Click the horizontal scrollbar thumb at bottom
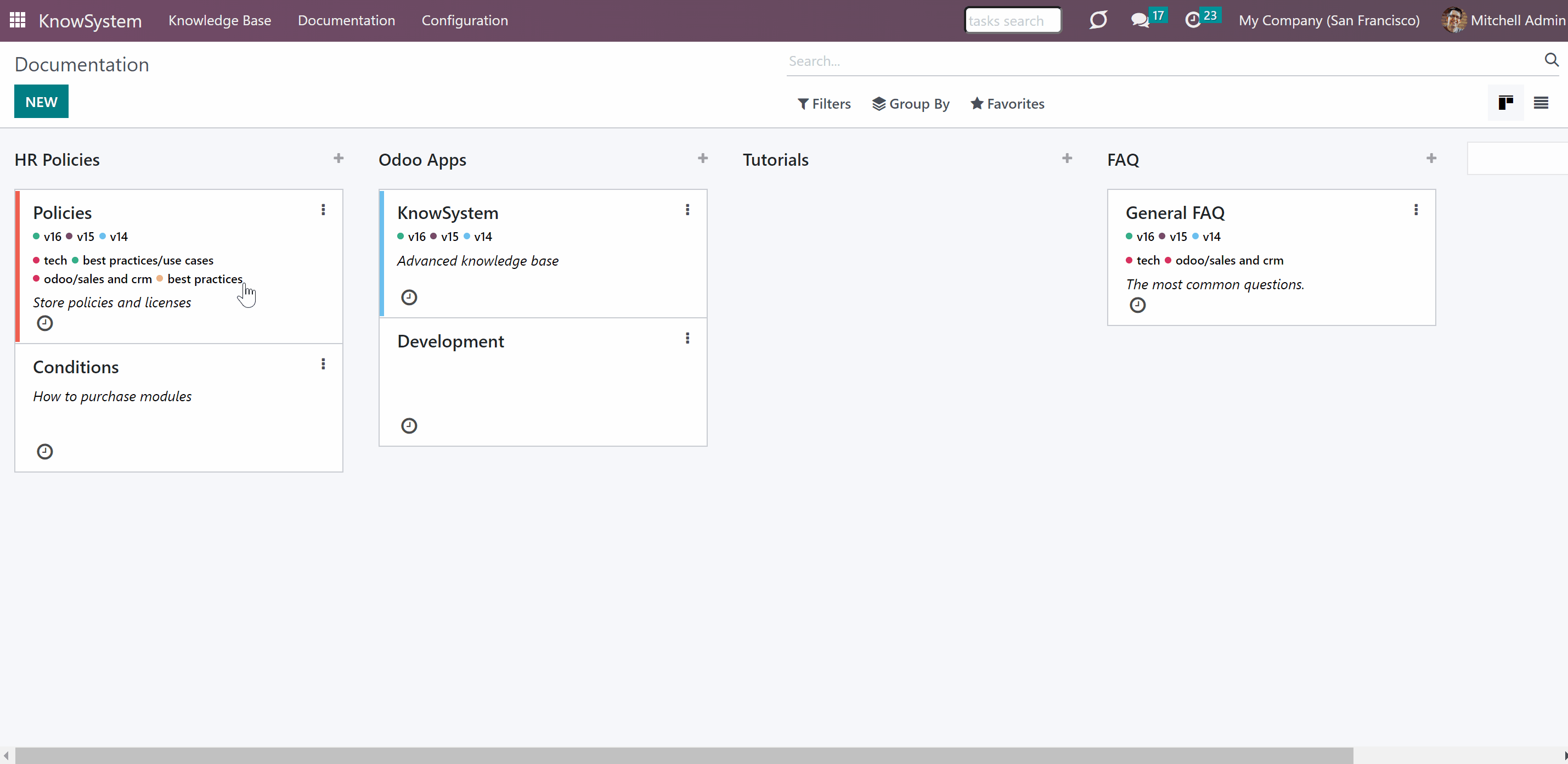 tap(684, 755)
